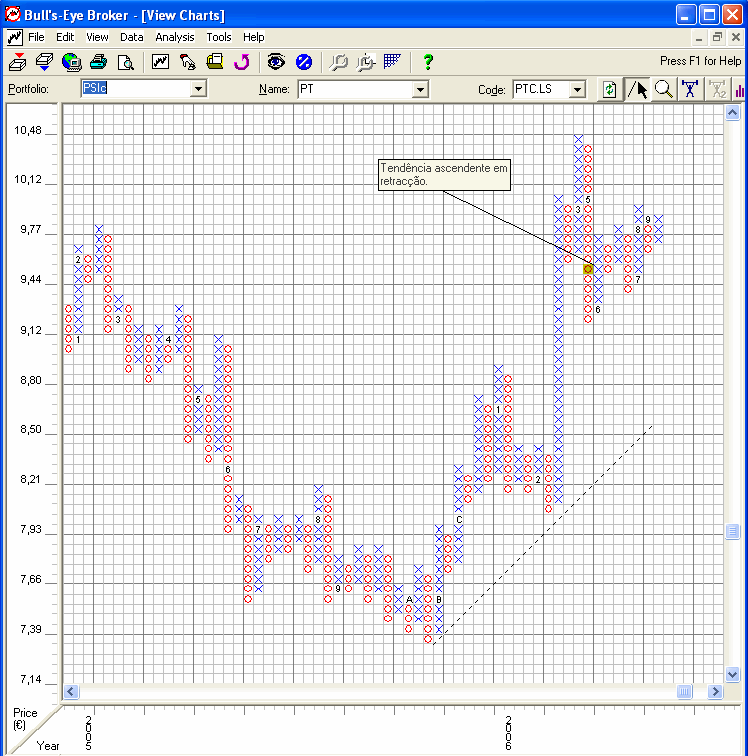Click the yellow folder documents icon

coord(215,62)
